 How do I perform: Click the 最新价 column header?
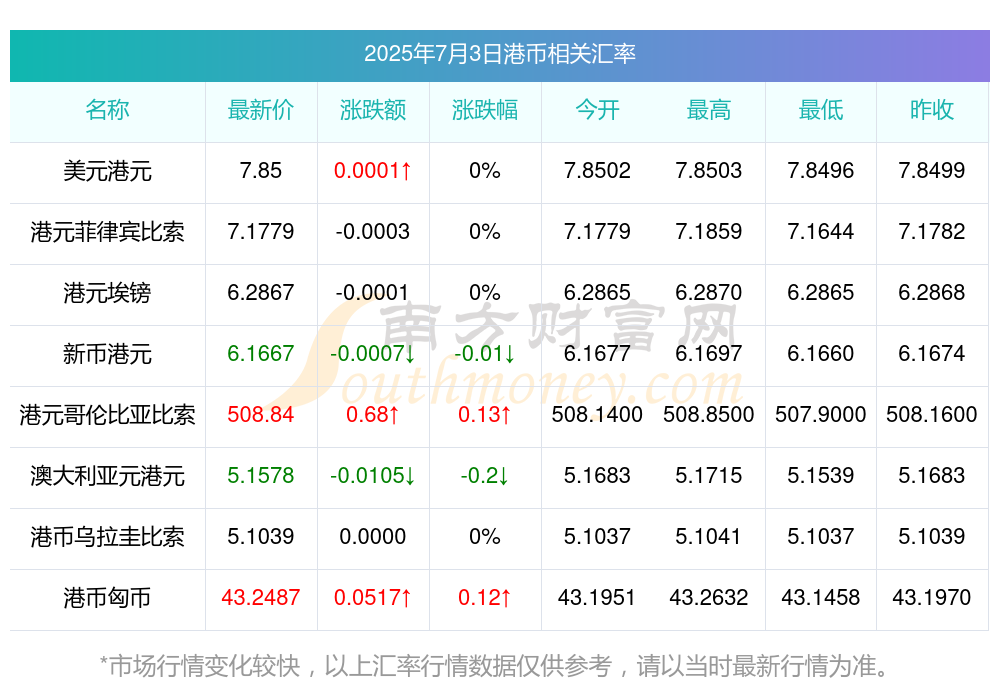(x=261, y=110)
